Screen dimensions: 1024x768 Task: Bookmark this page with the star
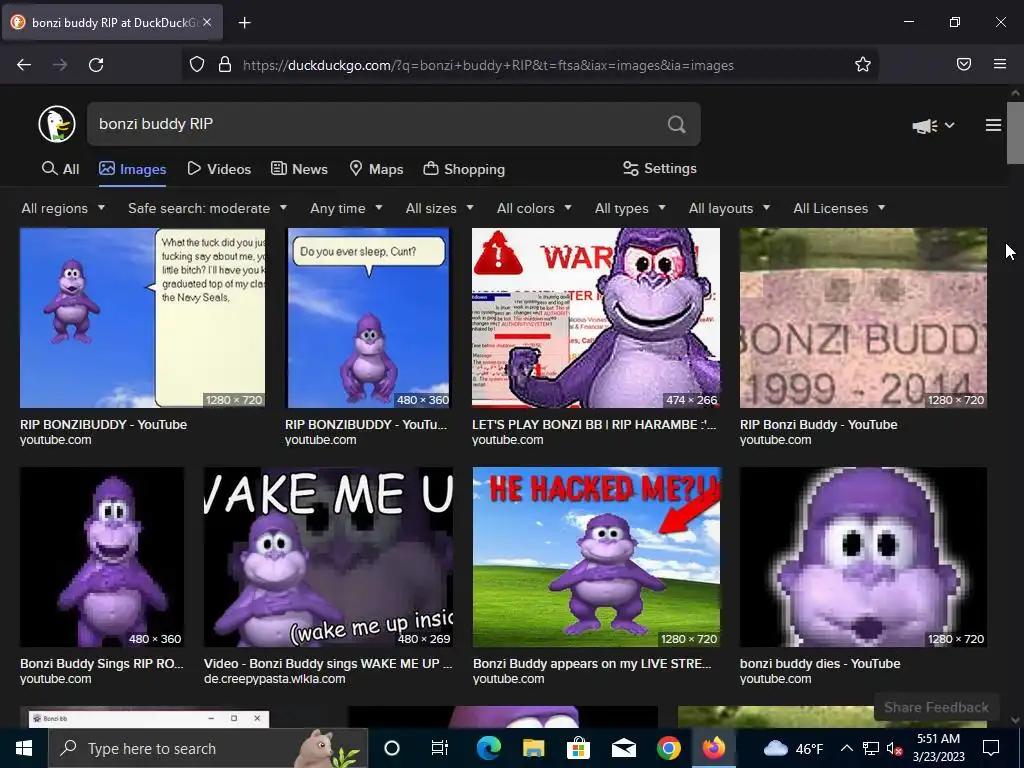[863, 65]
